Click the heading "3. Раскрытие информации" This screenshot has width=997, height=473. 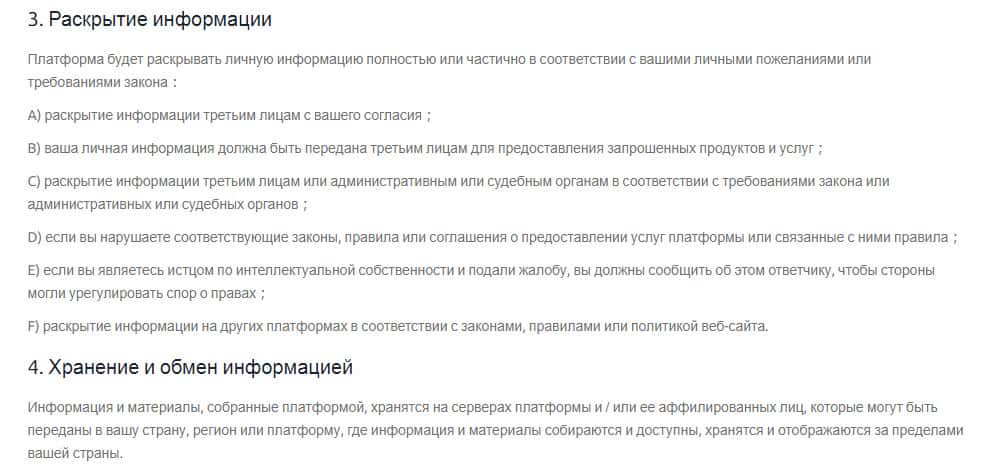coord(150,19)
